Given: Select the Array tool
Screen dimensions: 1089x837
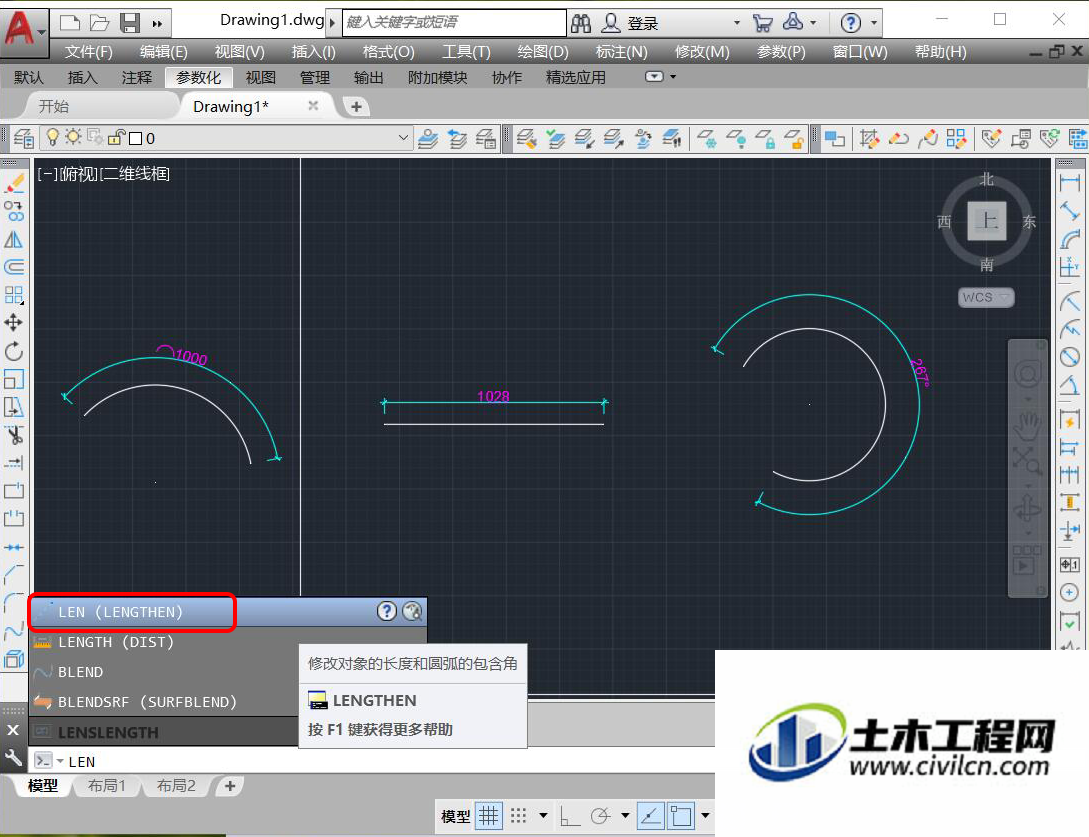Looking at the screenshot, I should tap(14, 295).
